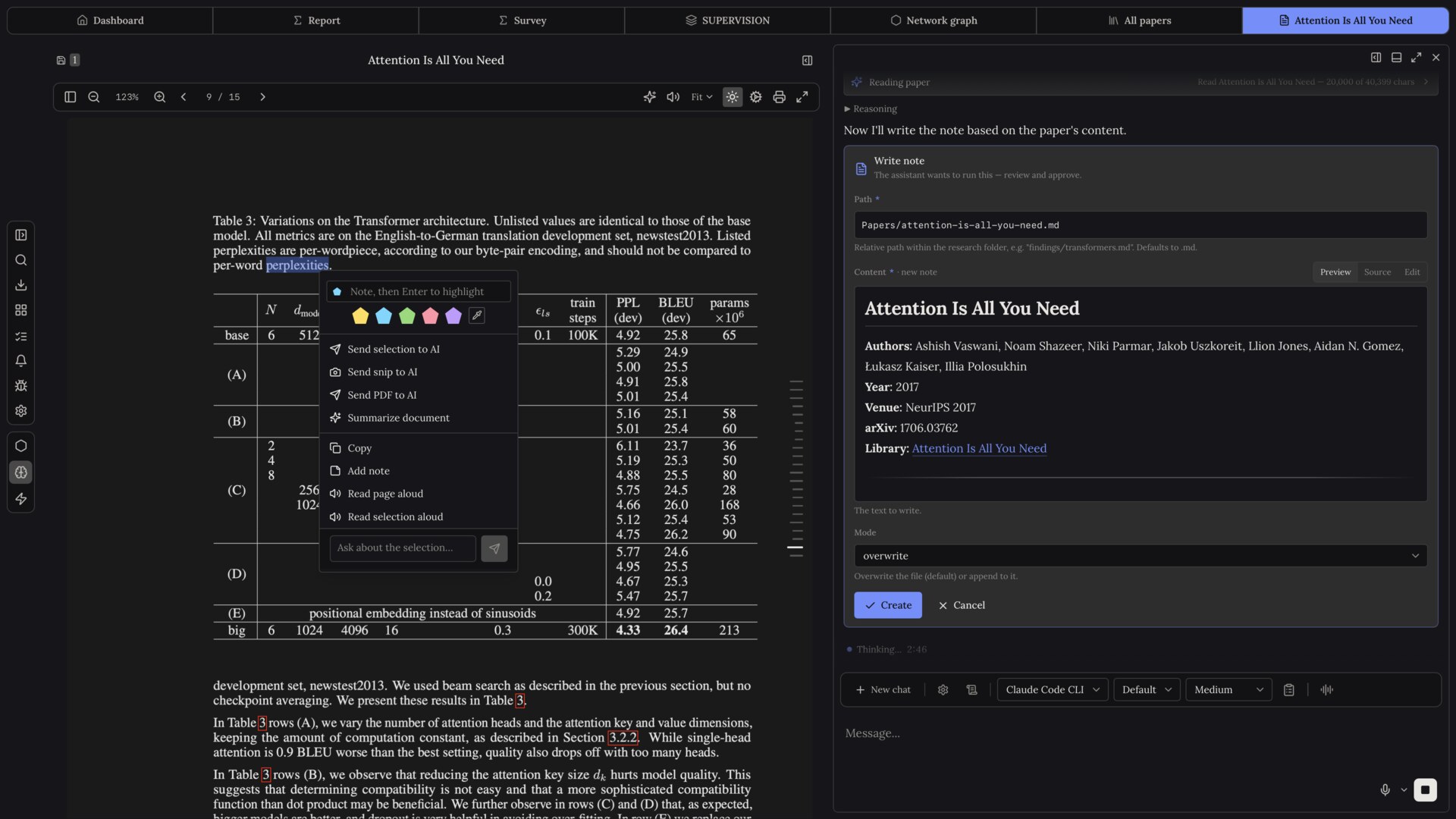Choose Send PDF to AI

tap(419, 395)
